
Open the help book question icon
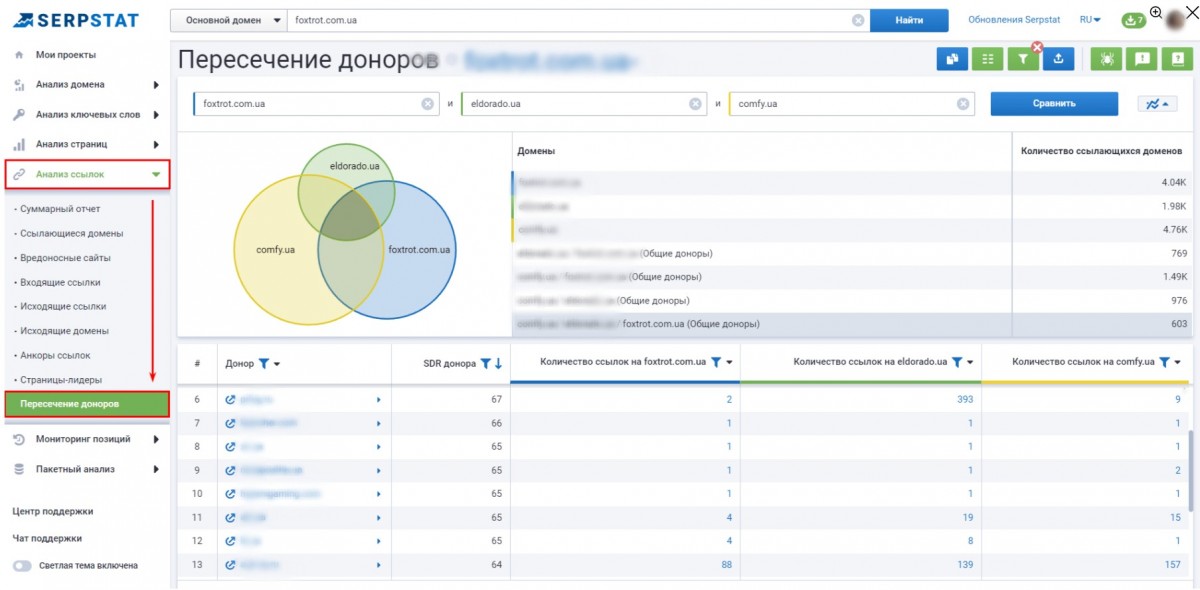(1177, 60)
